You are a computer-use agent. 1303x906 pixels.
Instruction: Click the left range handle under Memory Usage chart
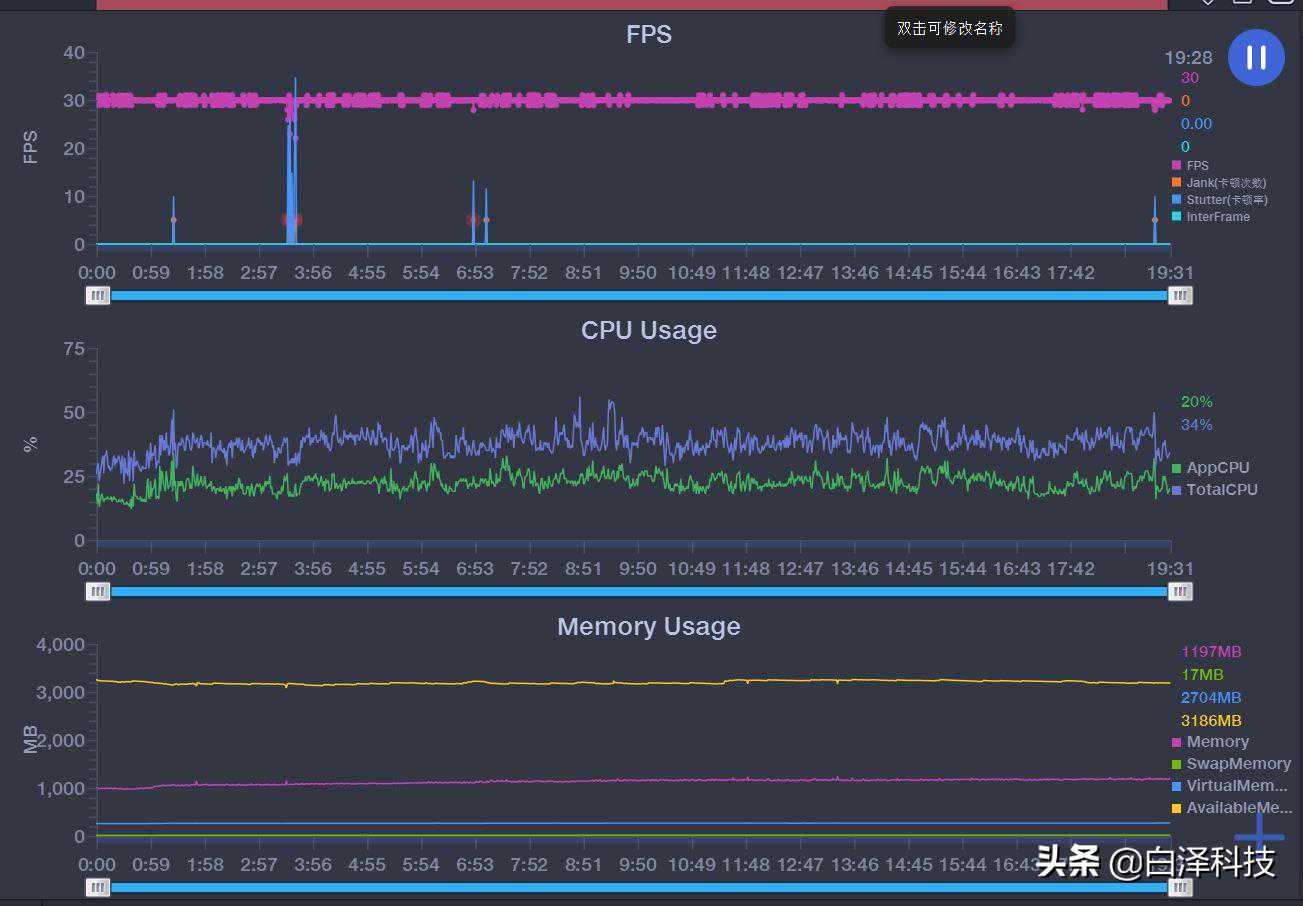pos(98,887)
